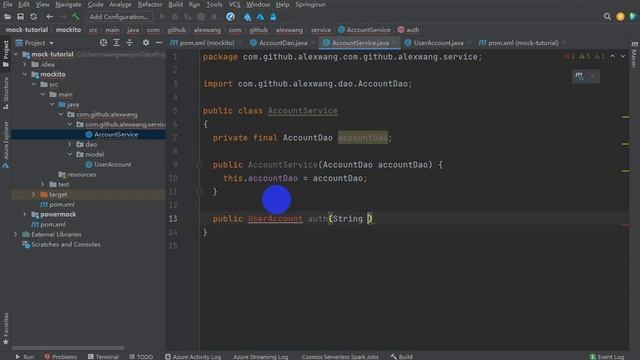Open the Add Configuration dropdown
640x360 pixels.
coord(119,17)
